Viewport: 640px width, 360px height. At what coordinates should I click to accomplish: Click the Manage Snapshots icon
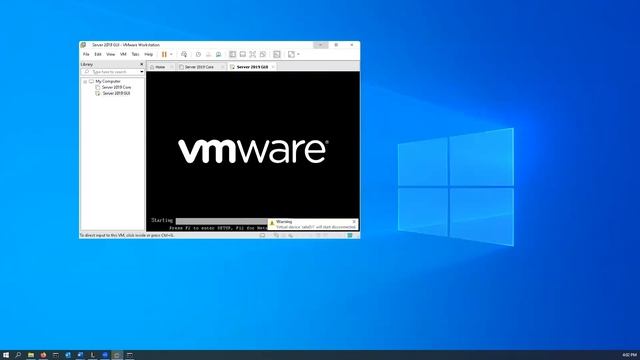click(218, 54)
